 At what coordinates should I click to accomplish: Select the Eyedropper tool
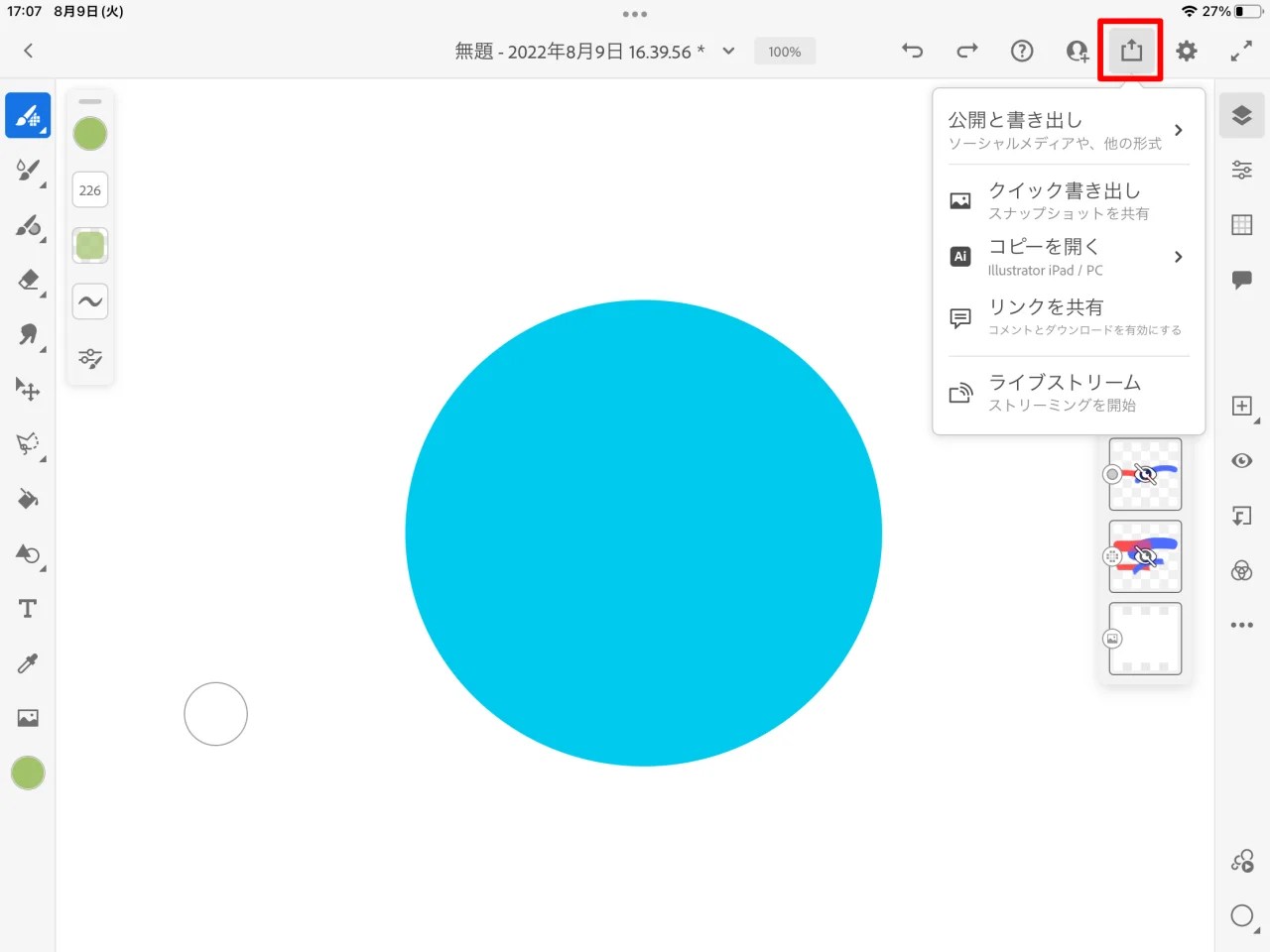[x=28, y=663]
